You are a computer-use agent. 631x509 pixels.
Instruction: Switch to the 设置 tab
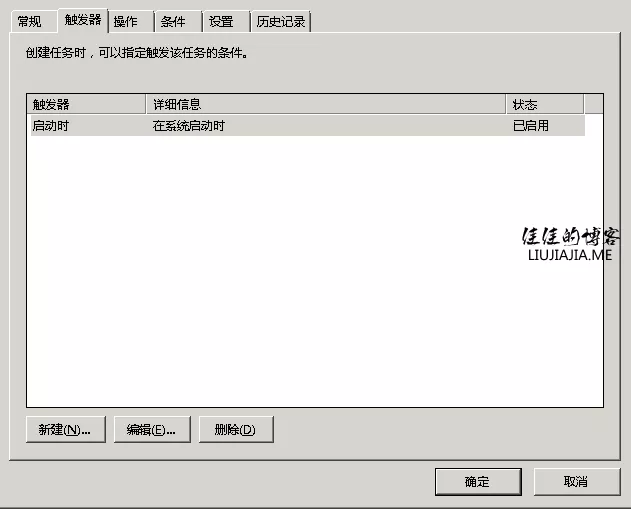point(221,22)
